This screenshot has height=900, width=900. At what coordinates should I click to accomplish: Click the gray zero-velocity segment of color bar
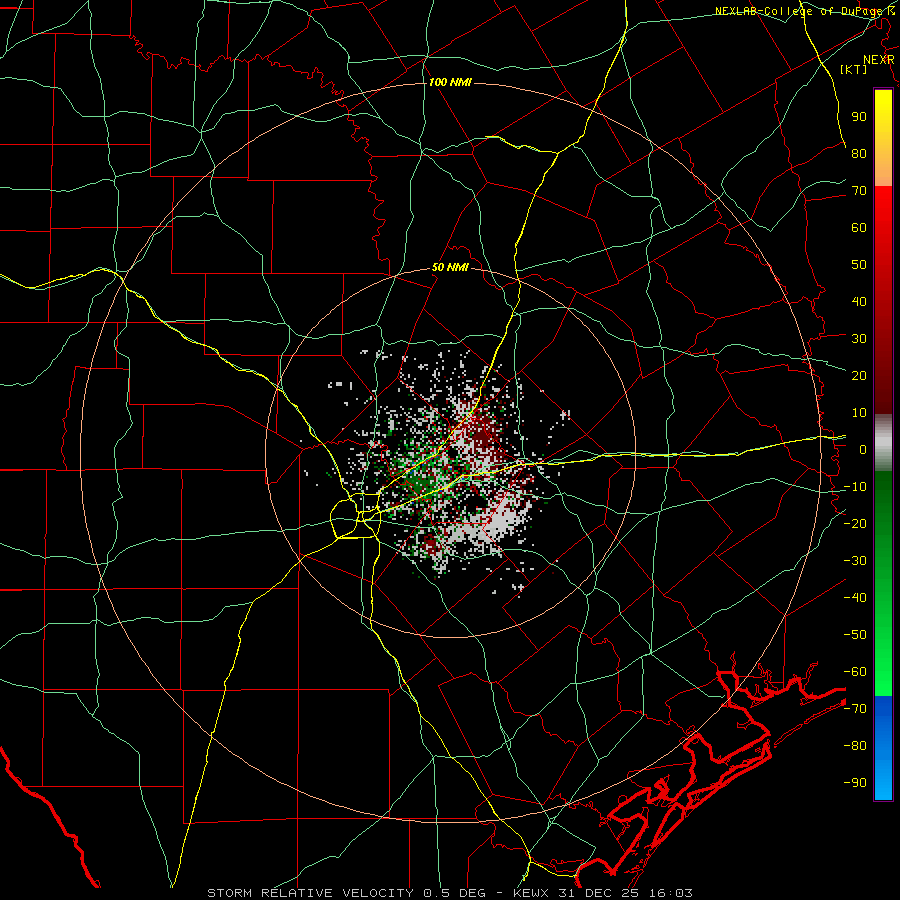pos(883,442)
